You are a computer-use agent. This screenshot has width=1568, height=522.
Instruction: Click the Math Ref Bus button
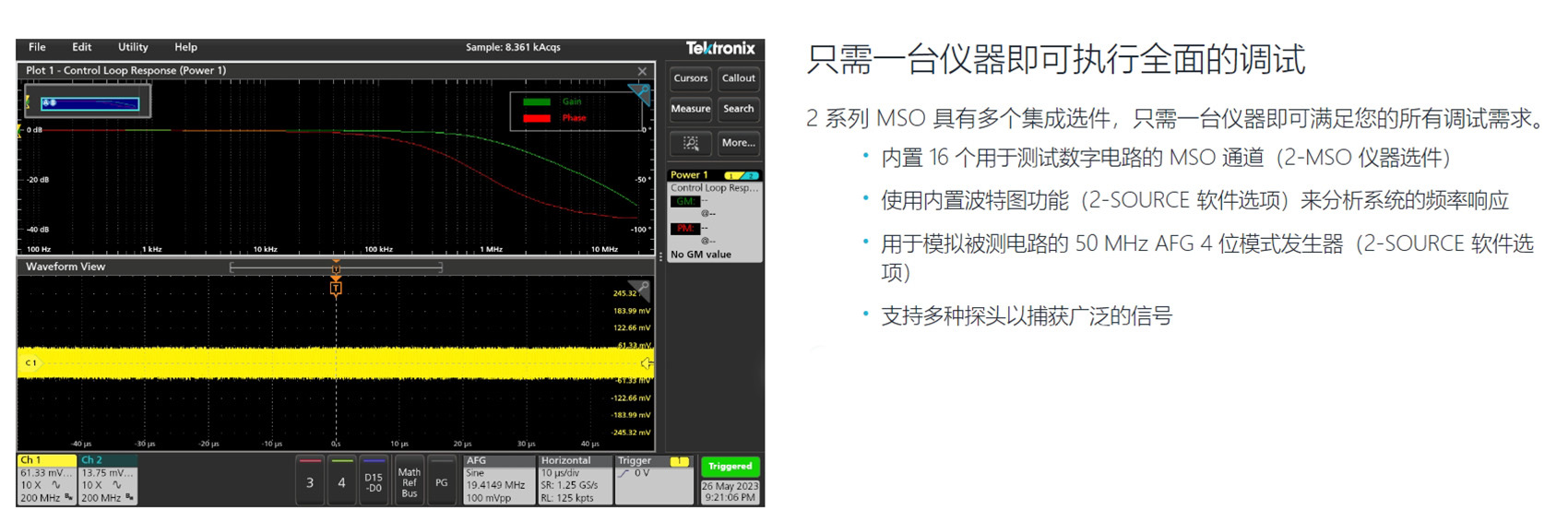click(409, 480)
